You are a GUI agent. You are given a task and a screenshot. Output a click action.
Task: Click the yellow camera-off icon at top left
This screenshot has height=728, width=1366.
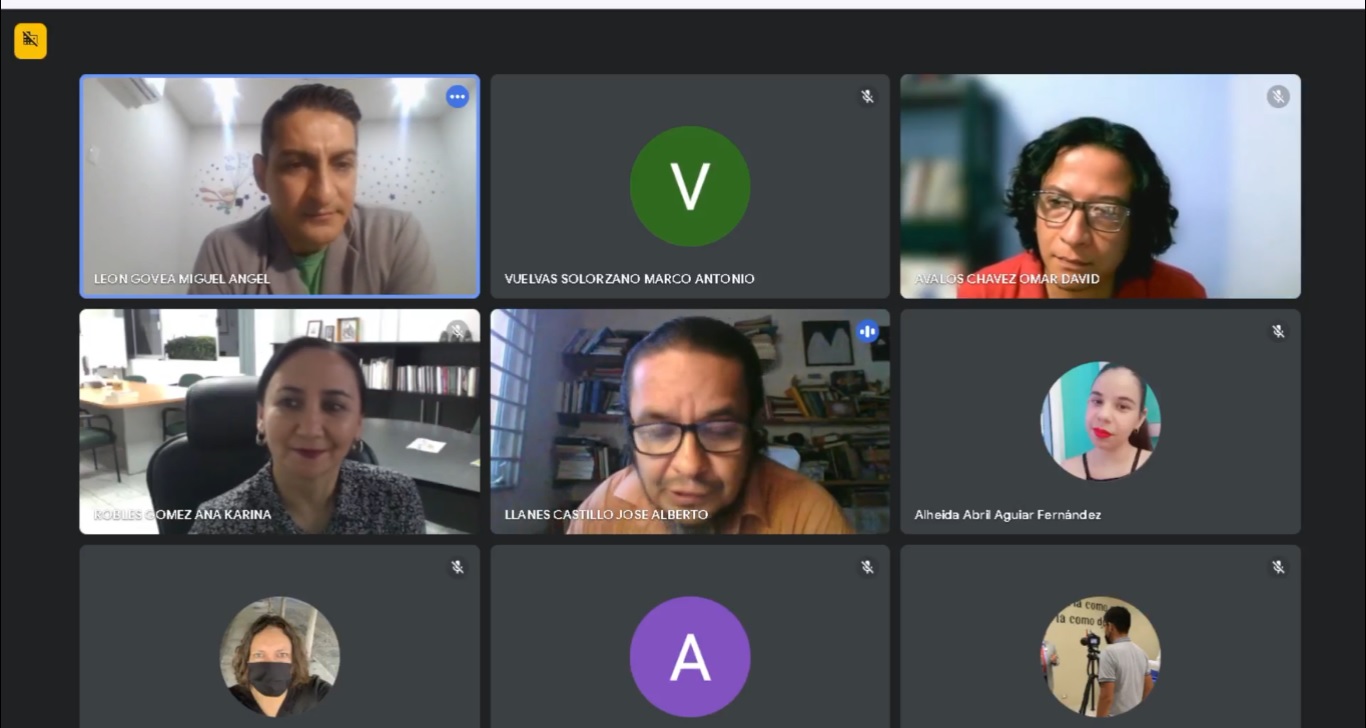30,41
